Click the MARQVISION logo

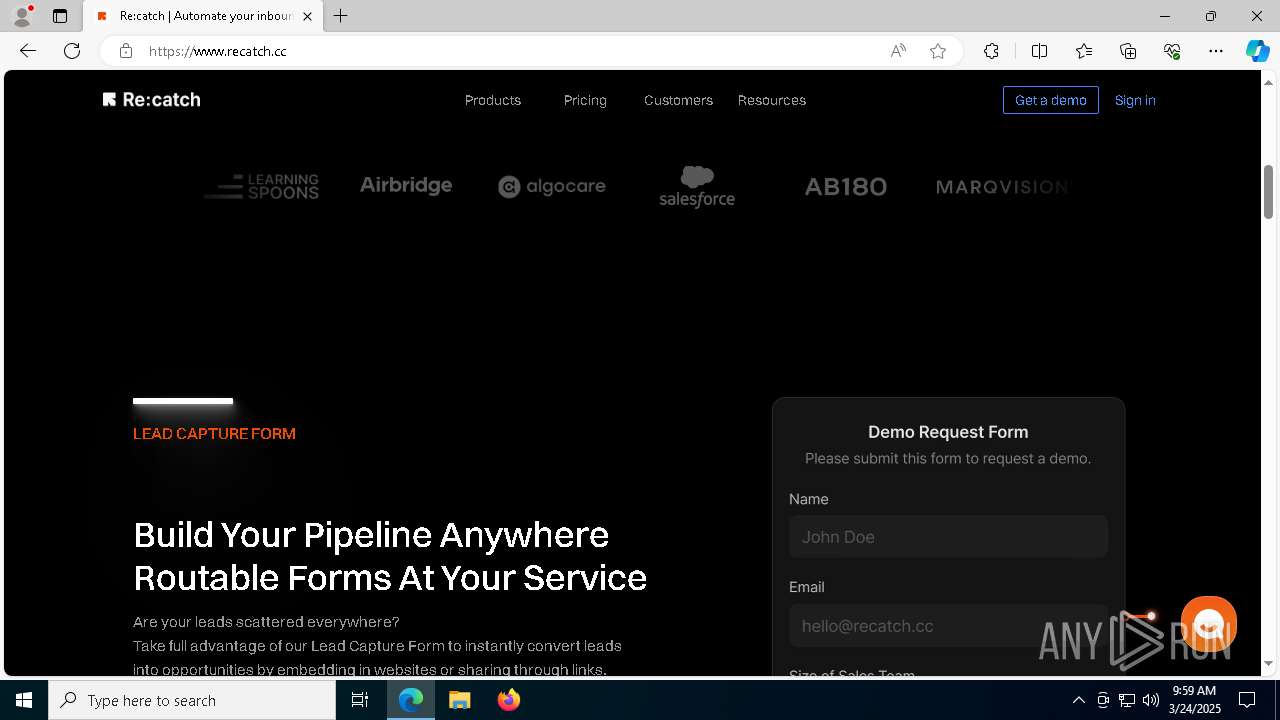1002,187
